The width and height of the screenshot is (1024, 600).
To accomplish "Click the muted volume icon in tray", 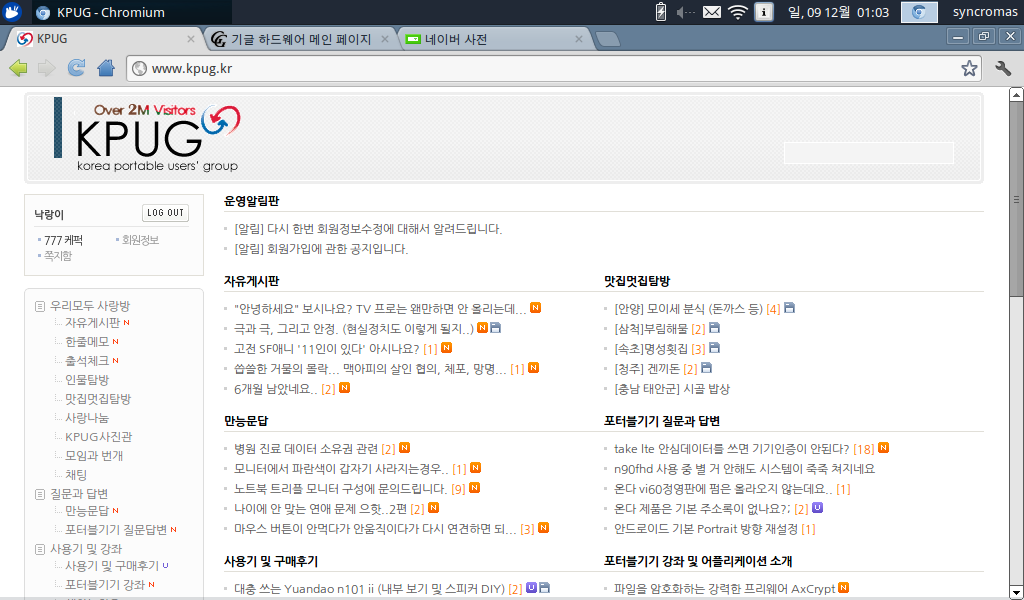I will tap(685, 12).
